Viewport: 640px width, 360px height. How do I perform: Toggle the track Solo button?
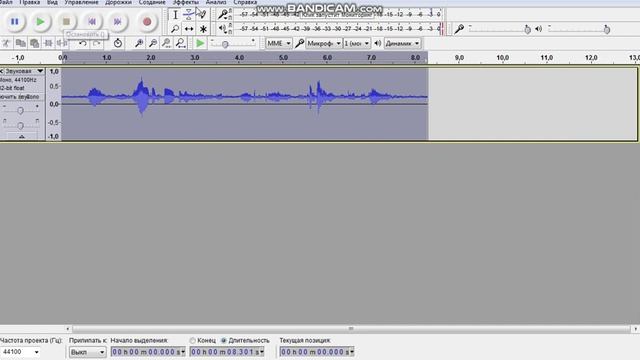coord(33,97)
